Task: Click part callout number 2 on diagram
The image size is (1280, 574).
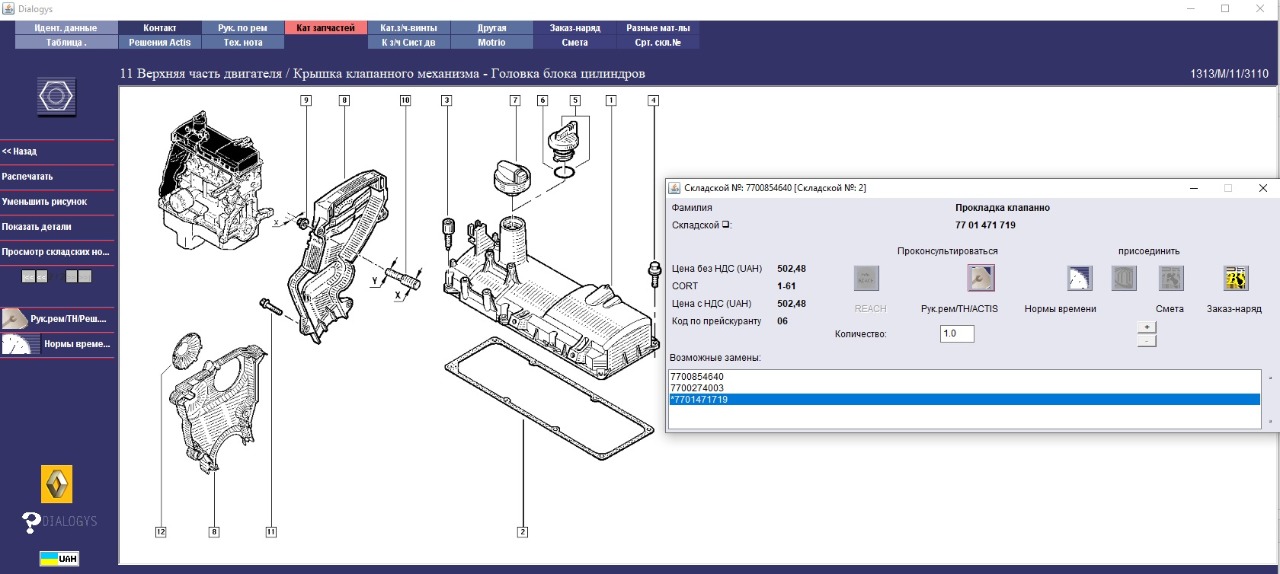Action: pyautogui.click(x=522, y=532)
